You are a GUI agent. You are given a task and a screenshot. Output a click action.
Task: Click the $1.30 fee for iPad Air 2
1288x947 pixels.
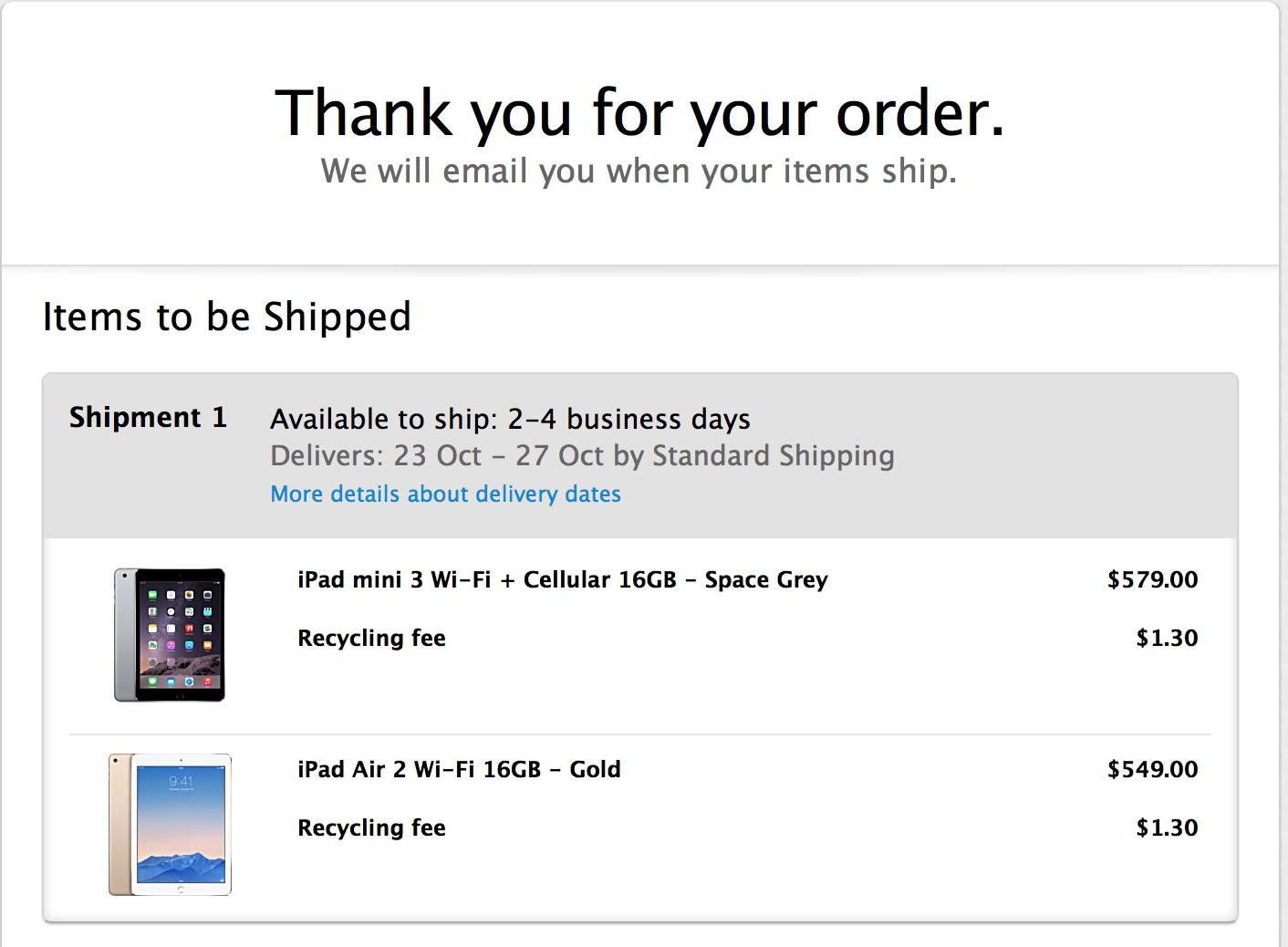click(1167, 828)
